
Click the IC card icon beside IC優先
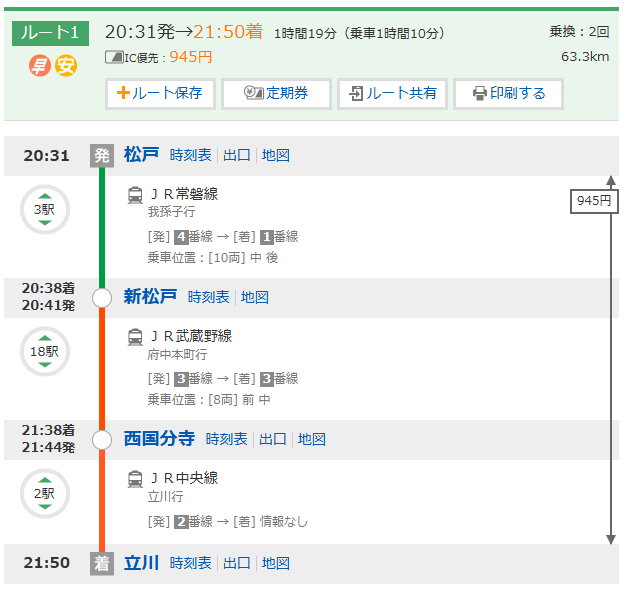click(114, 57)
